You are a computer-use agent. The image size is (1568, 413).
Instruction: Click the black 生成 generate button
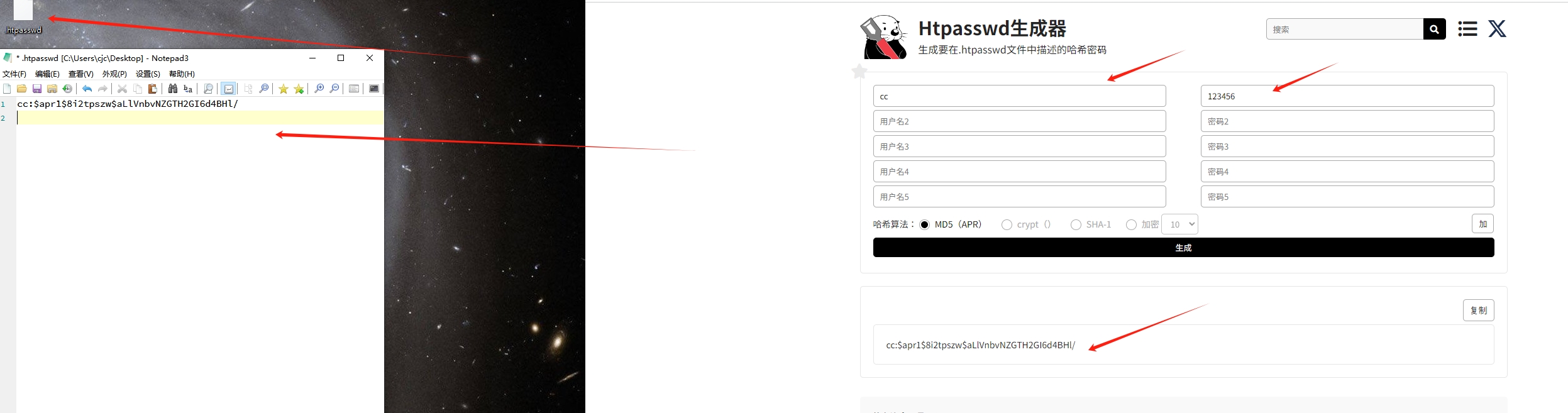[x=1183, y=248]
